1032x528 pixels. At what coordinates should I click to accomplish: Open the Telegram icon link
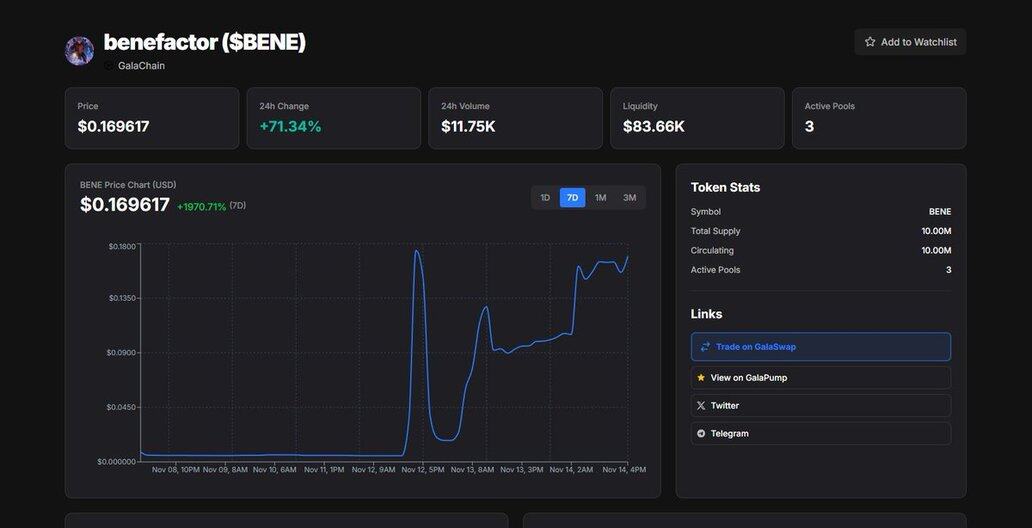click(x=701, y=434)
